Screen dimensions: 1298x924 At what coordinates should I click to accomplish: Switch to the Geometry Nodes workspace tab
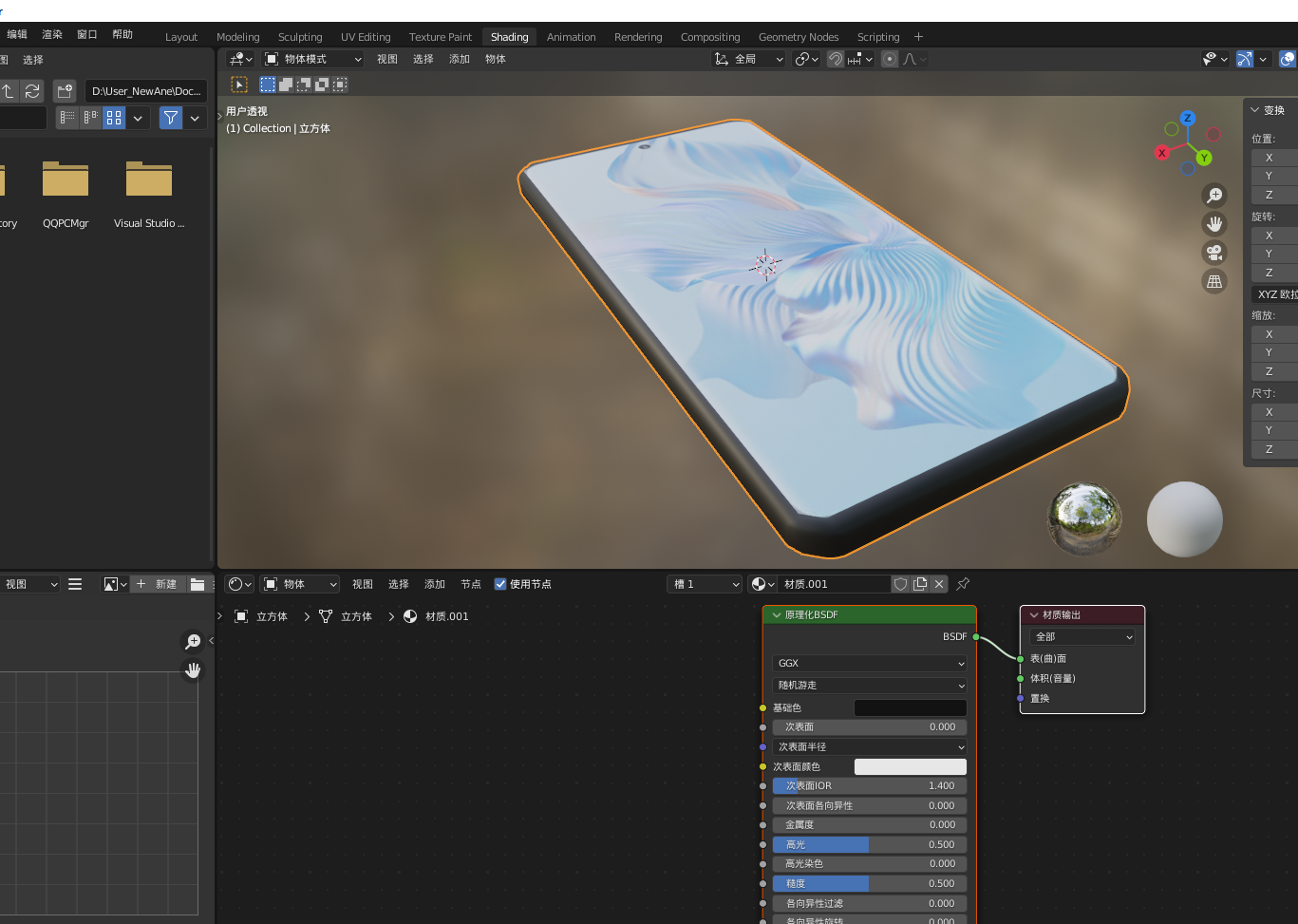coord(799,37)
